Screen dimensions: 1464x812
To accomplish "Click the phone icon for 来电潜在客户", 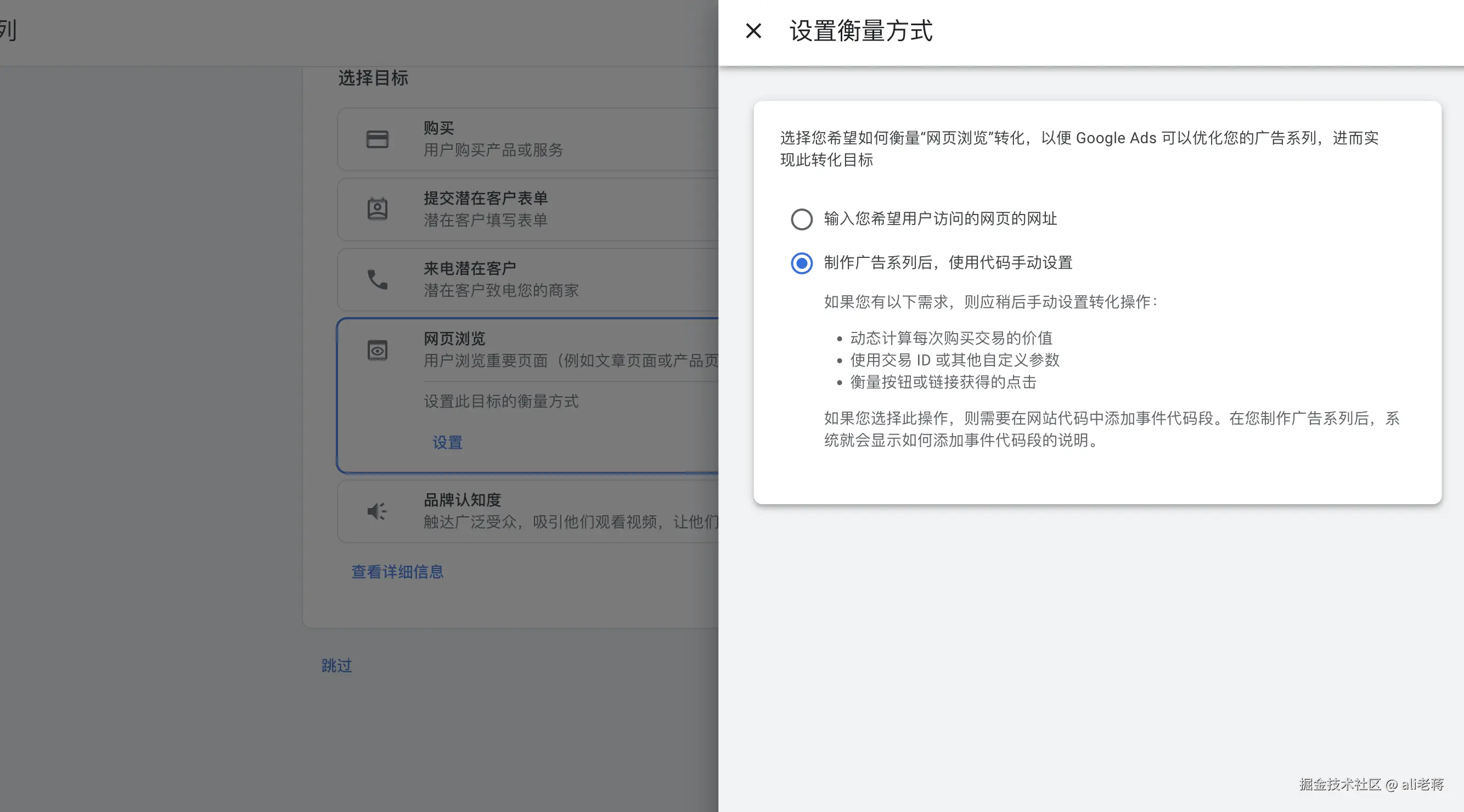I will click(377, 280).
